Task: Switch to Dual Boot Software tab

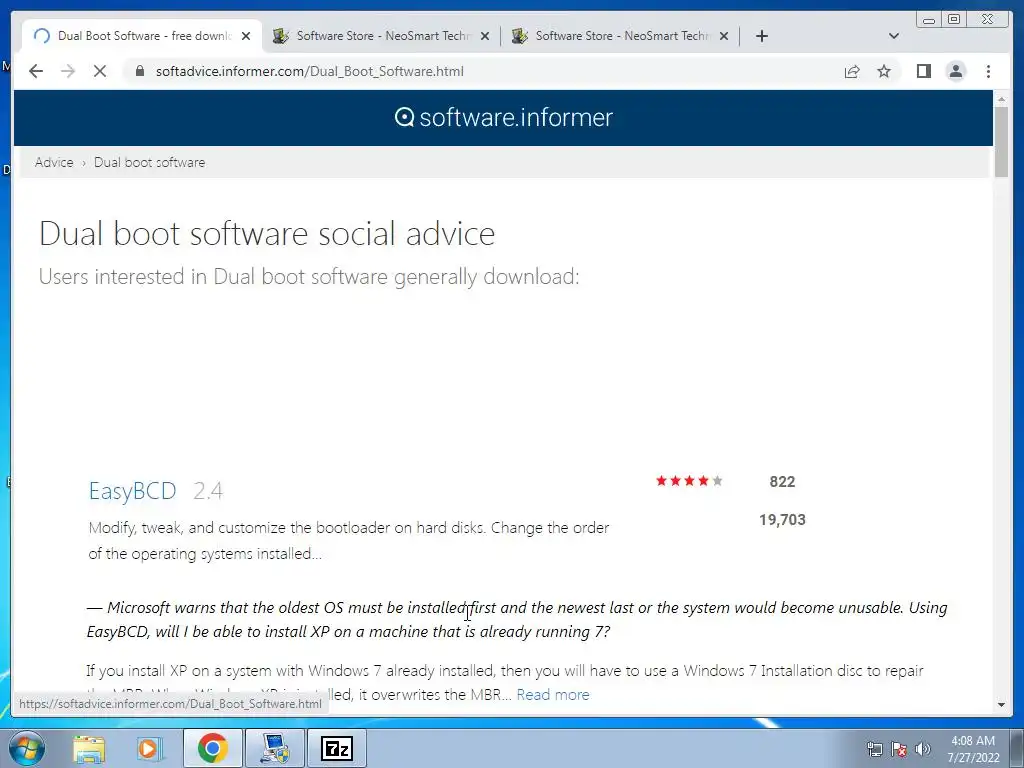Action: coord(142,36)
